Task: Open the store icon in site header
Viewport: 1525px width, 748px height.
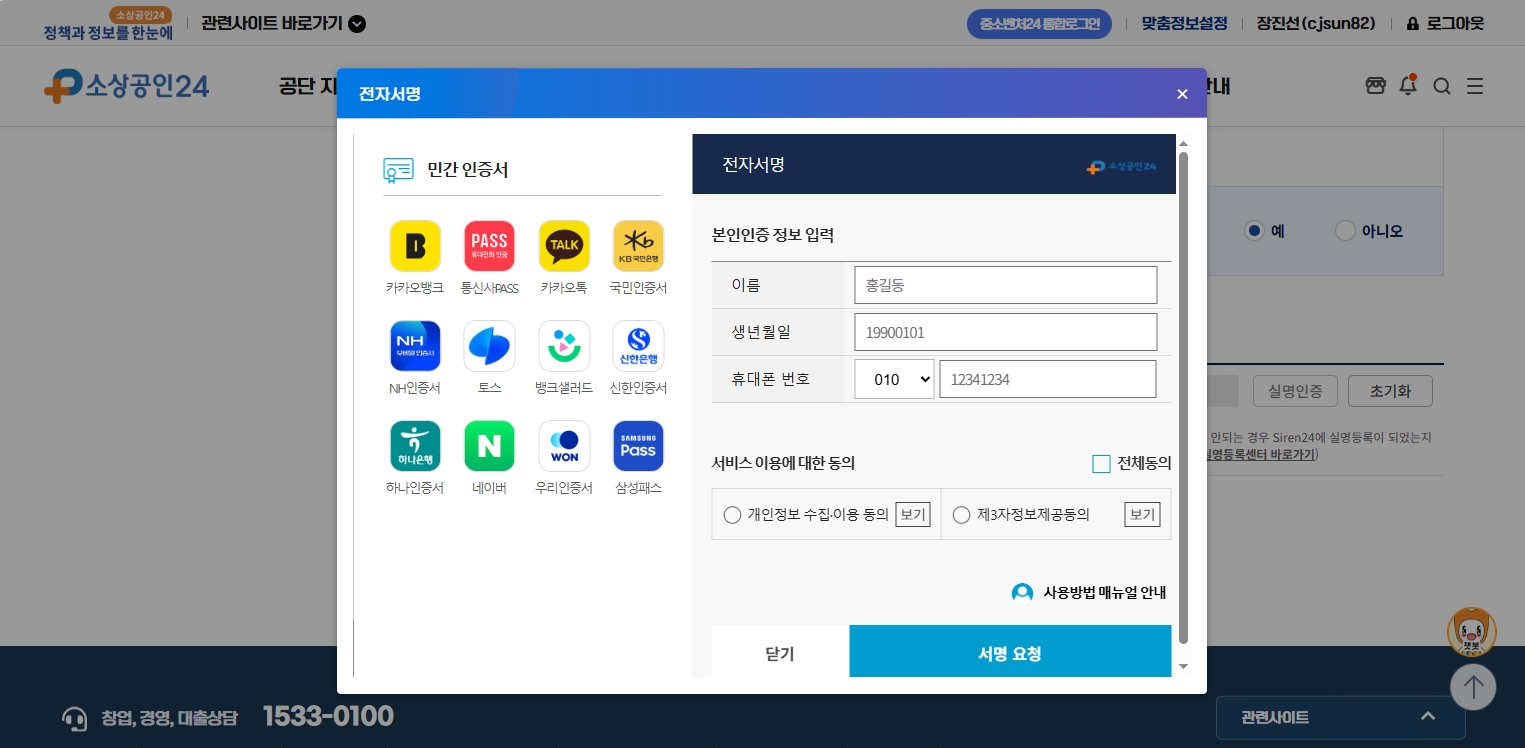Action: (1376, 86)
